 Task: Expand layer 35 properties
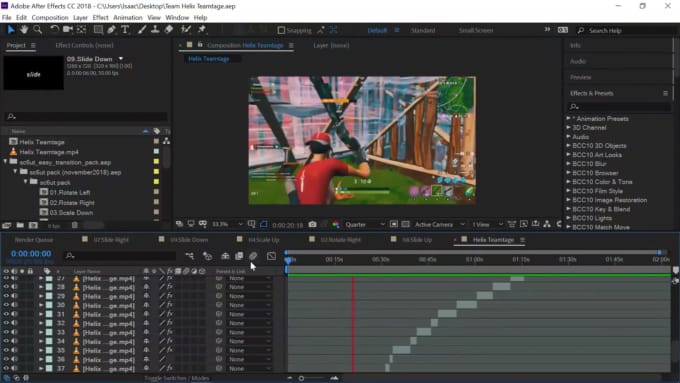point(41,350)
